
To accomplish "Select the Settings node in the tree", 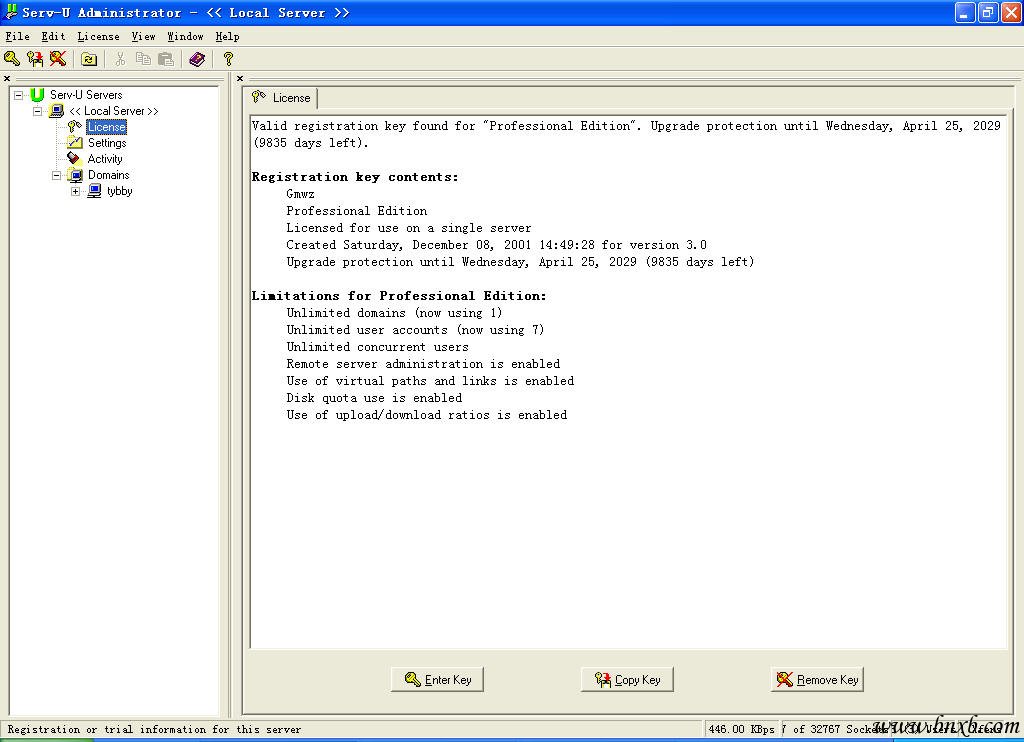I will [106, 143].
